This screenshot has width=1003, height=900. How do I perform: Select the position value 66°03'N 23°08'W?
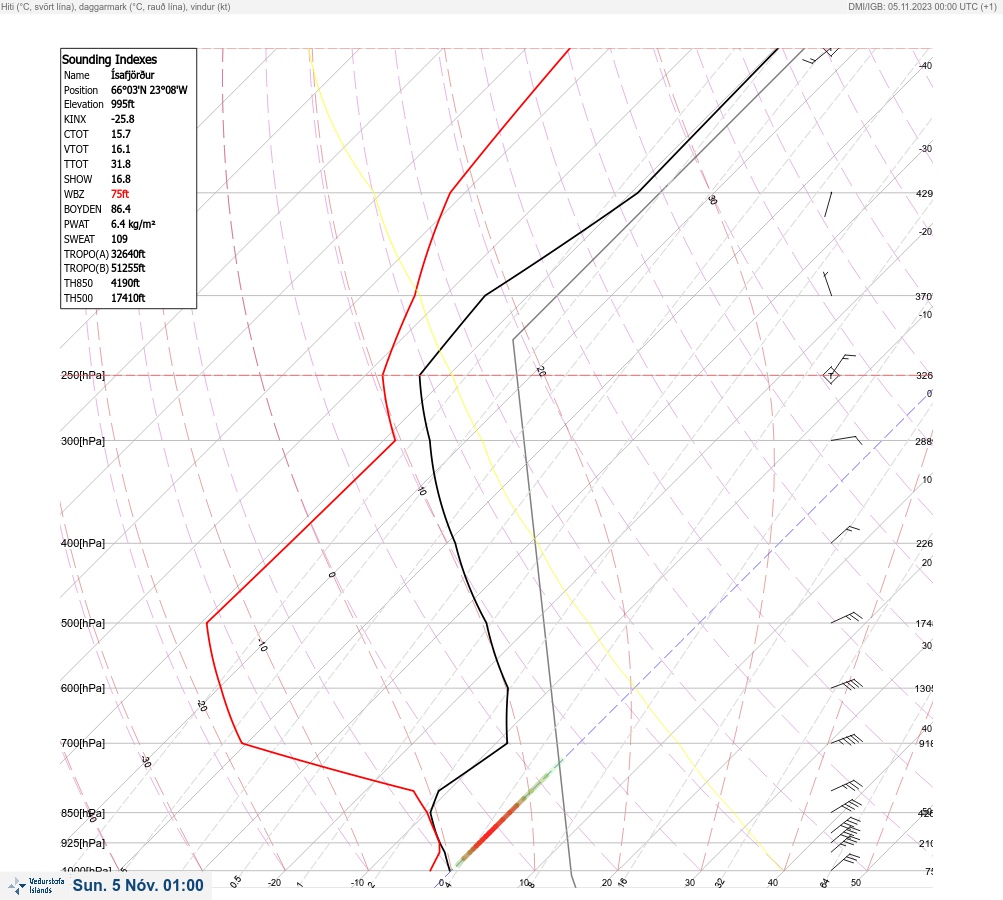pyautogui.click(x=149, y=90)
